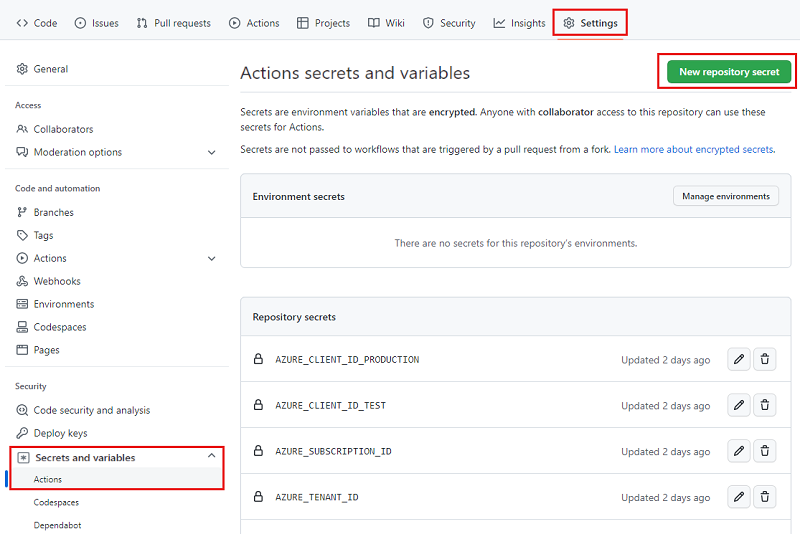Collapse Secrets and variables chevron

pos(212,455)
